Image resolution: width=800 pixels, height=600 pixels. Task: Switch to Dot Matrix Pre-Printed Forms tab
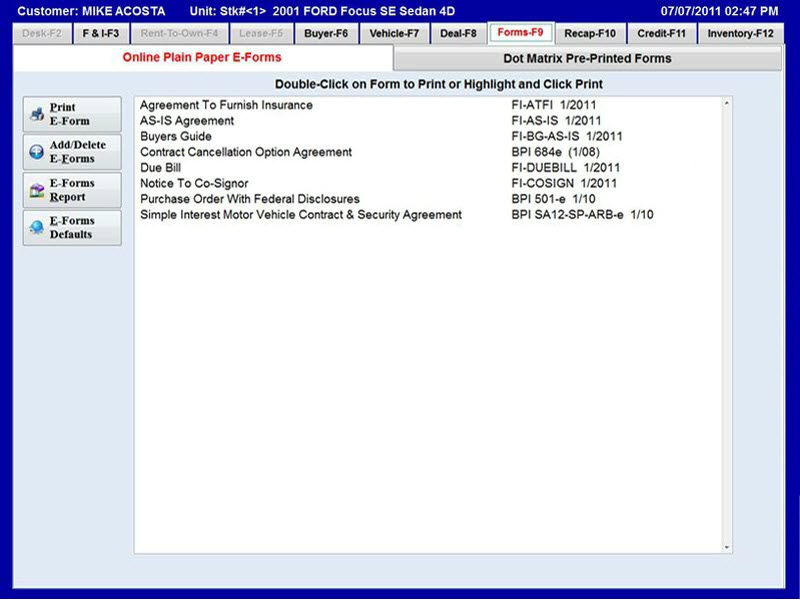coord(587,59)
